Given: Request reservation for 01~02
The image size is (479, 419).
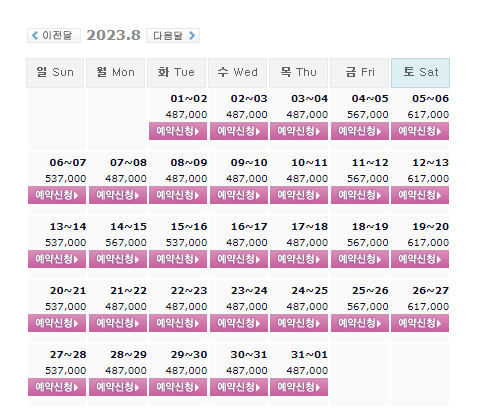Looking at the screenshot, I should click(x=178, y=131).
